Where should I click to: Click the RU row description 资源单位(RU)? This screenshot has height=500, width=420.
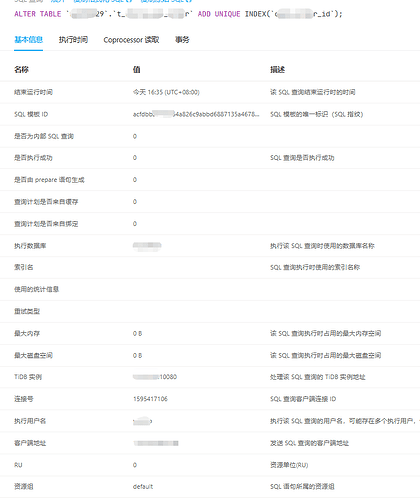pyautogui.click(x=289, y=465)
